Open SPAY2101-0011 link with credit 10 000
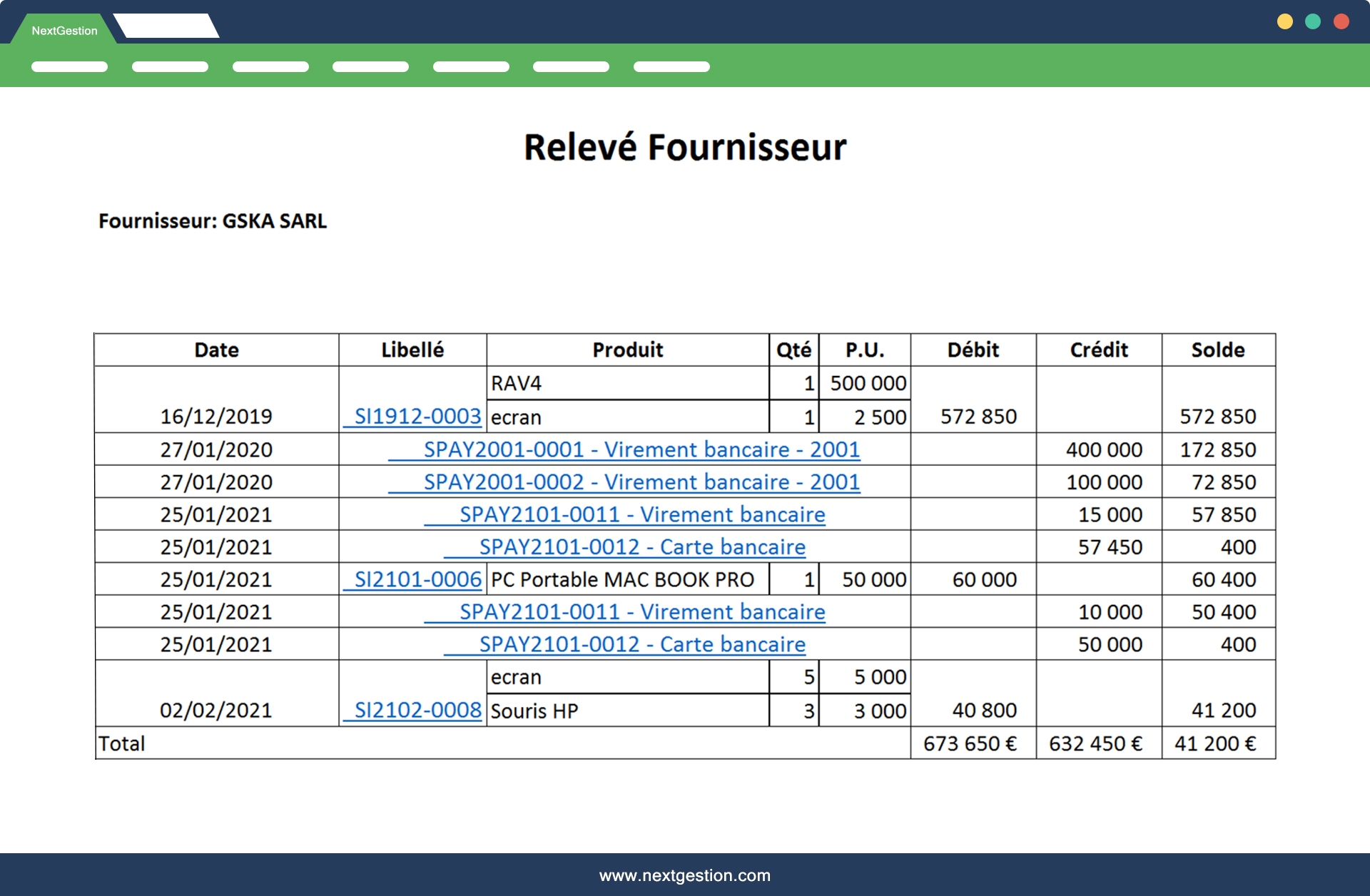 641,612
